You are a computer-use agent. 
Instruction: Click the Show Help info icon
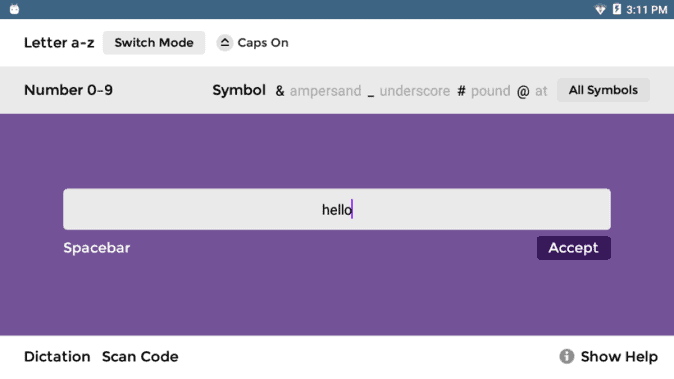567,356
